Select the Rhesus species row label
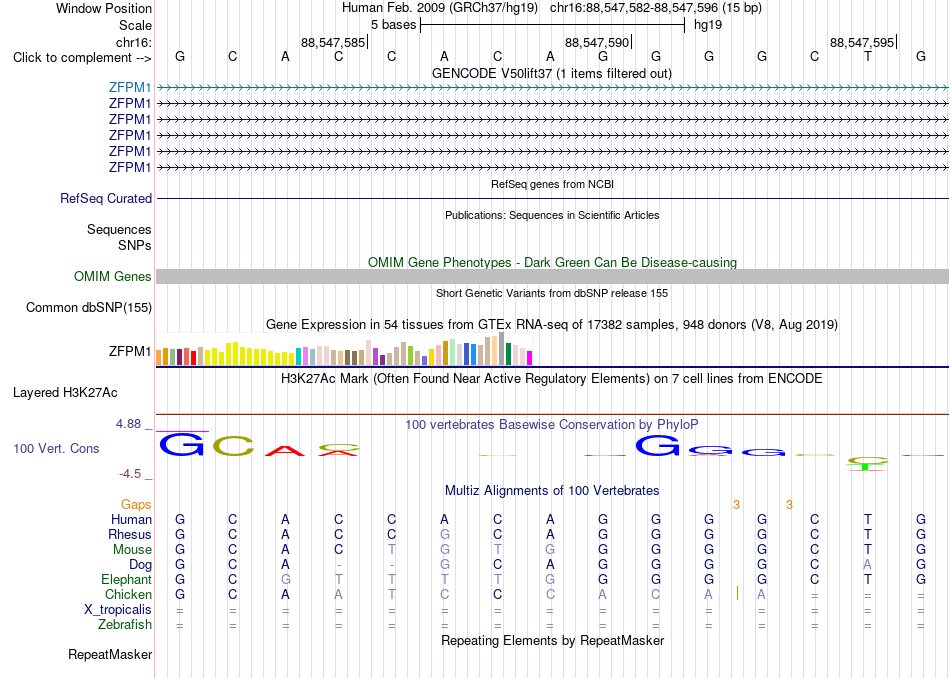Image resolution: width=950 pixels, height=678 pixels. tap(130, 534)
